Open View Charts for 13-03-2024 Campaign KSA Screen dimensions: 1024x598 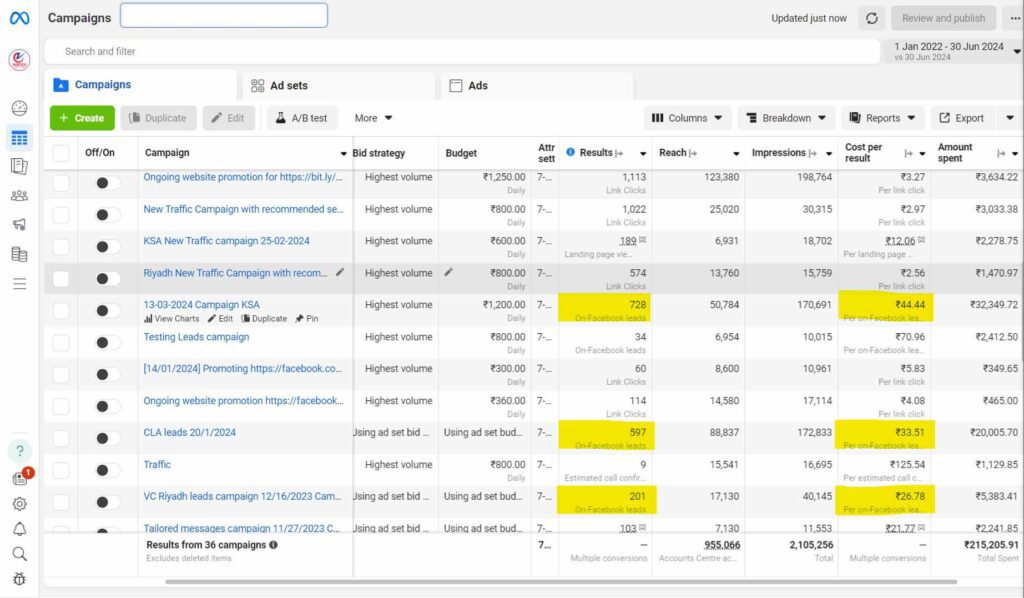[x=171, y=319]
